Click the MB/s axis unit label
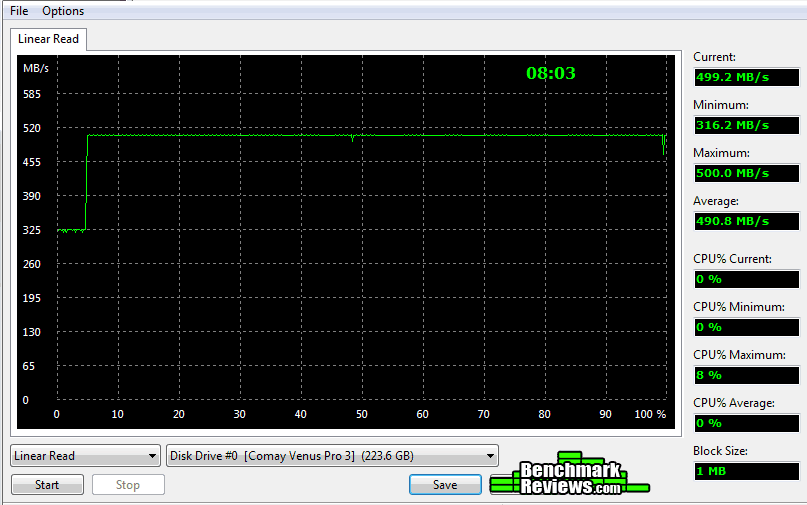The height and width of the screenshot is (505, 807). [36, 68]
